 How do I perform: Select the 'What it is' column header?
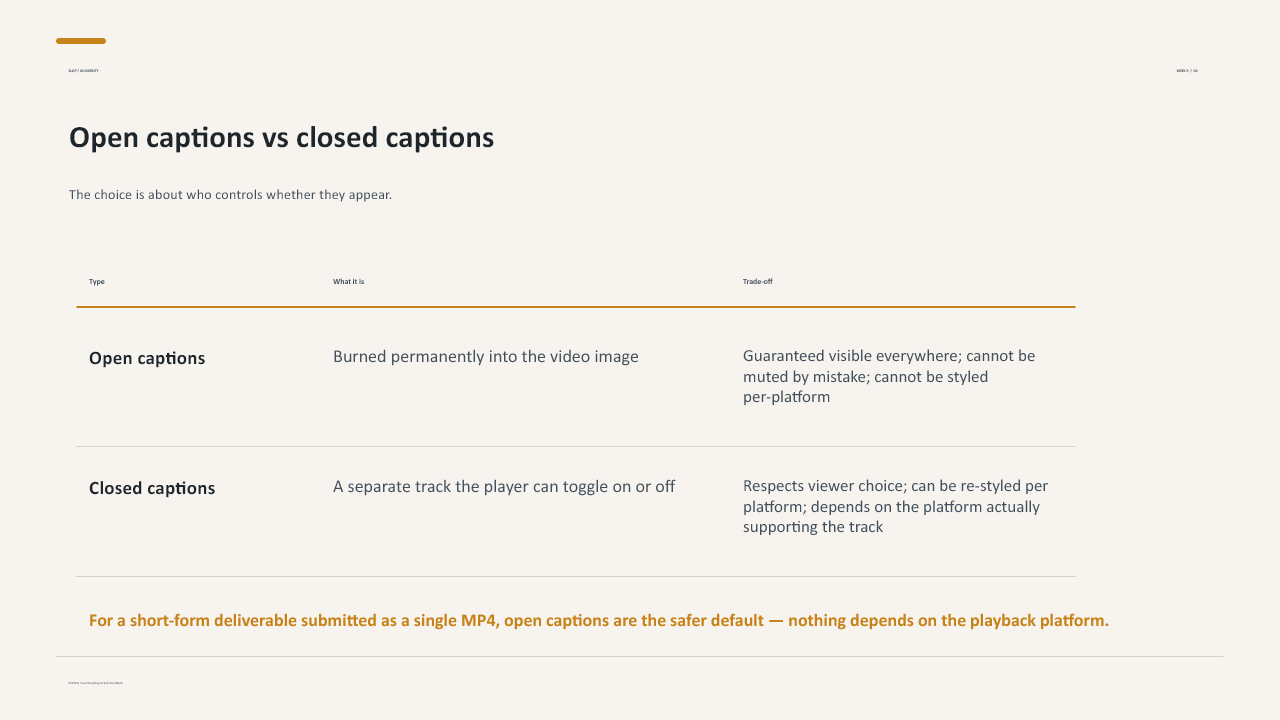[348, 282]
